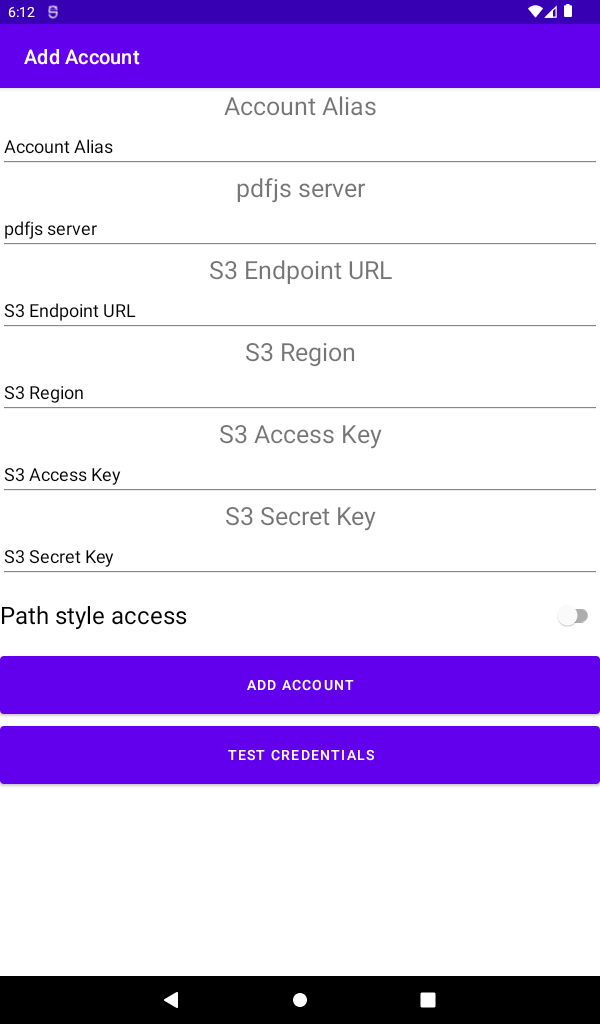The image size is (600, 1024).
Task: Tap the battery status bar icon
Action: coord(568,12)
